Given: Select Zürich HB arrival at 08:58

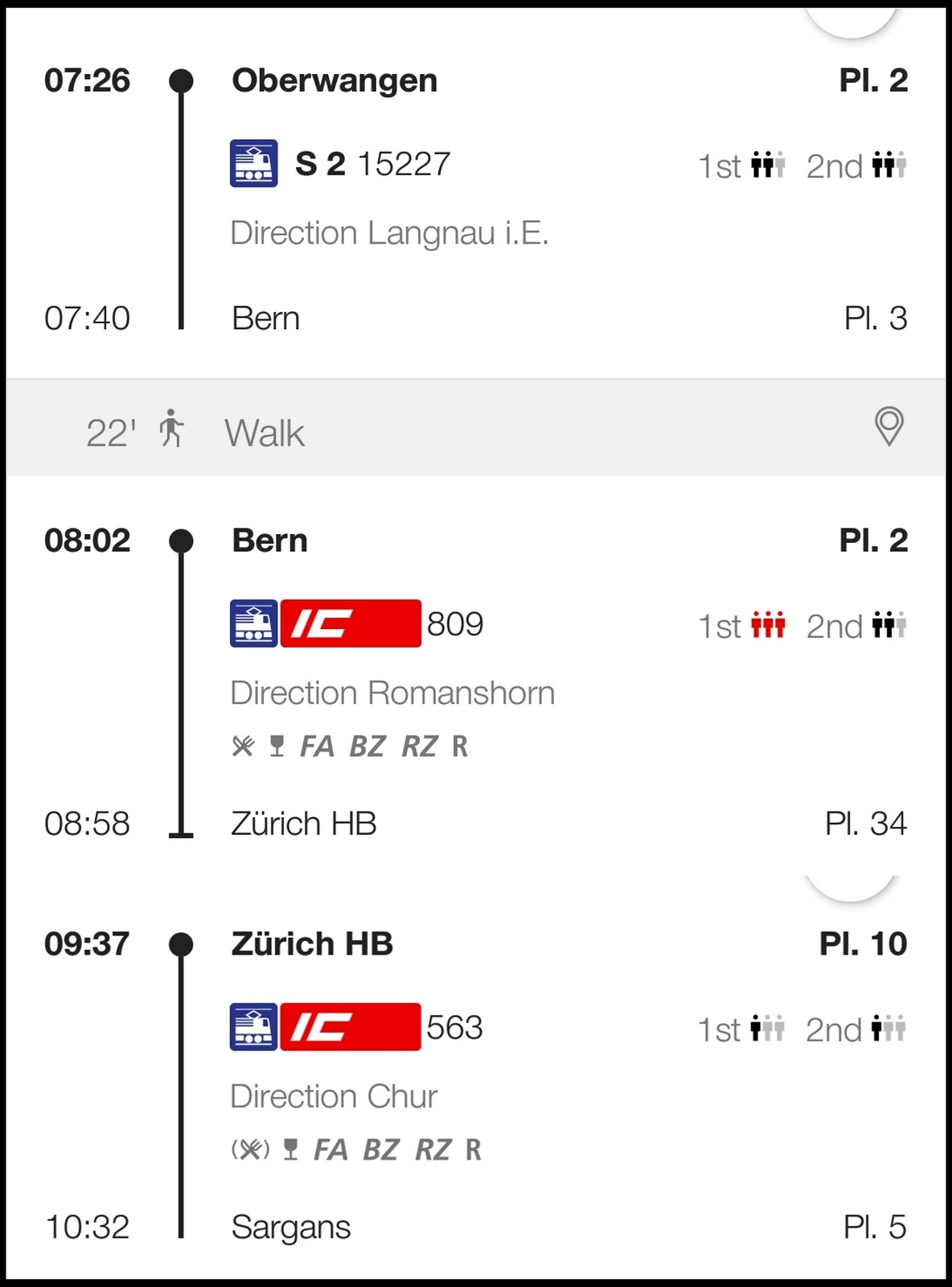Looking at the screenshot, I should point(304,824).
